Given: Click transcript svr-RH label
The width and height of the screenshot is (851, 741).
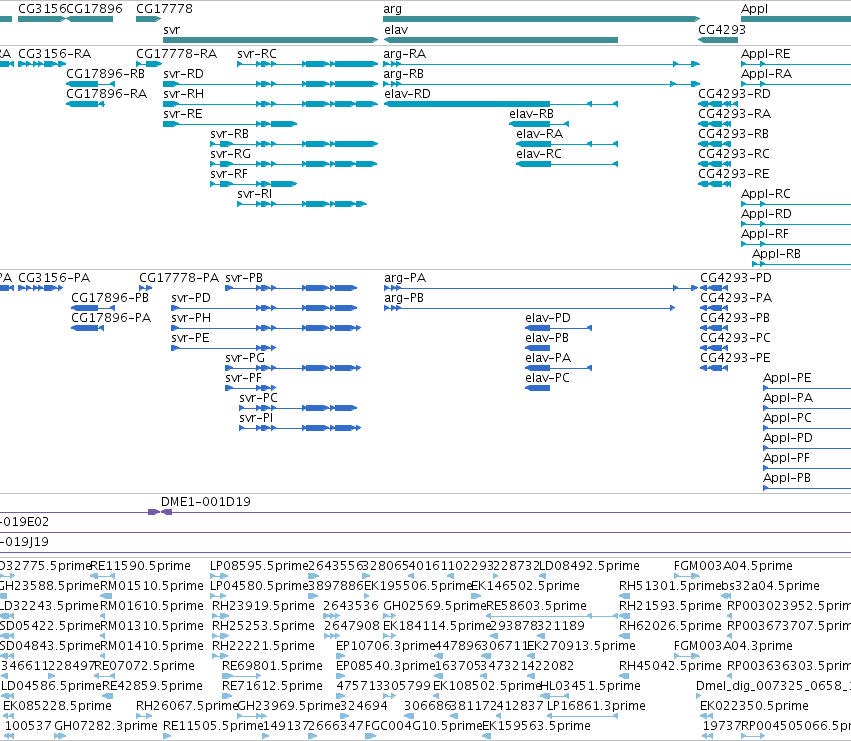Looking at the screenshot, I should [183, 94].
